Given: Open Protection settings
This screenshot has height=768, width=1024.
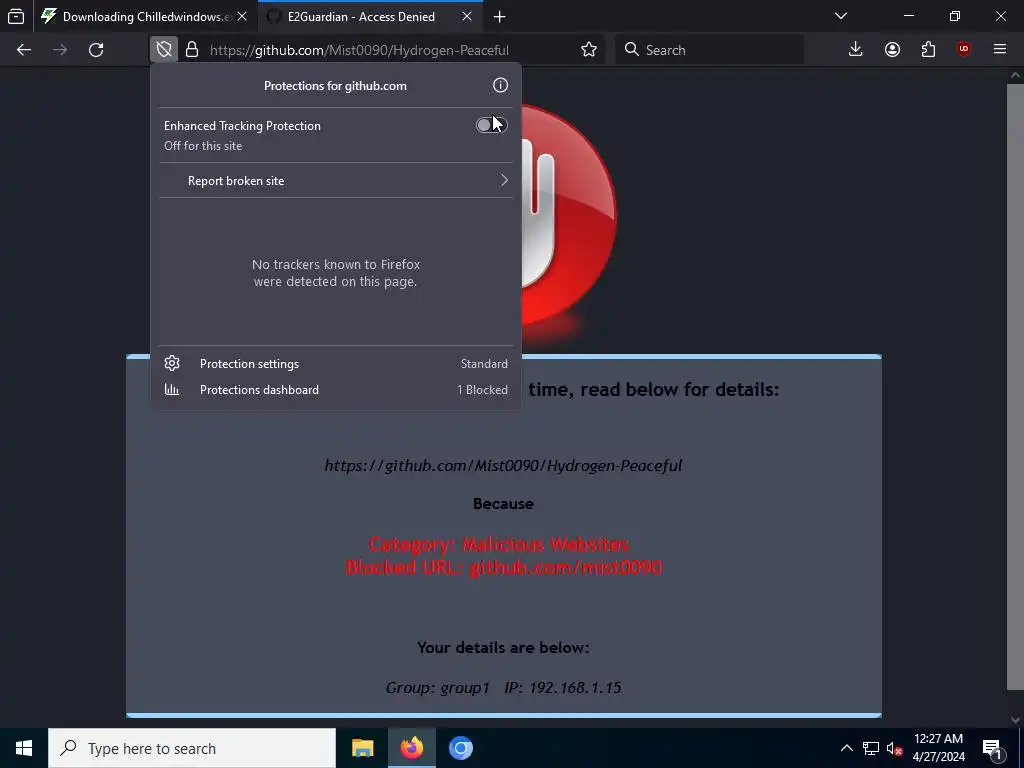Looking at the screenshot, I should pyautogui.click(x=336, y=364).
